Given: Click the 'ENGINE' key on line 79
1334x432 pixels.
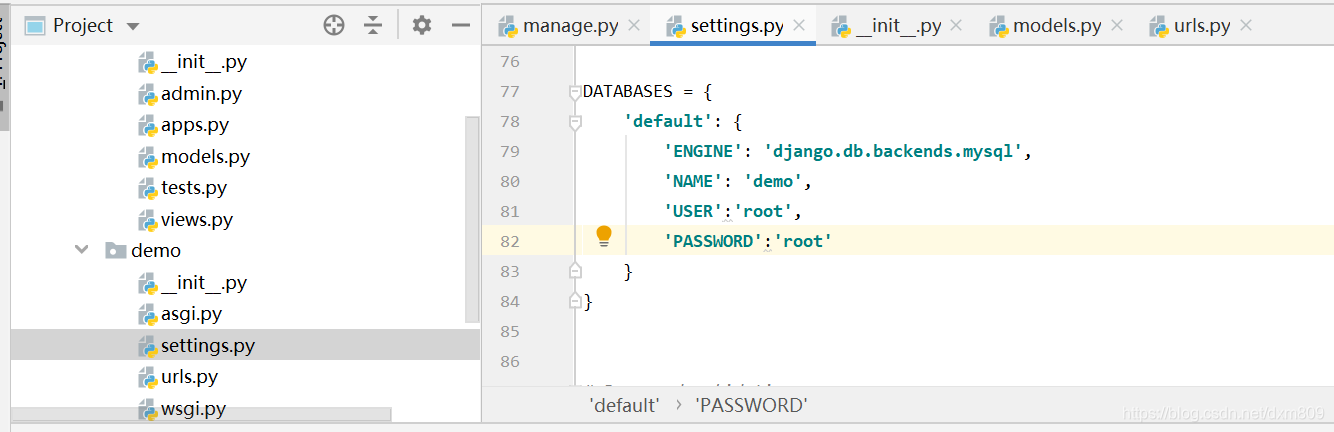Looking at the screenshot, I should tap(704, 151).
